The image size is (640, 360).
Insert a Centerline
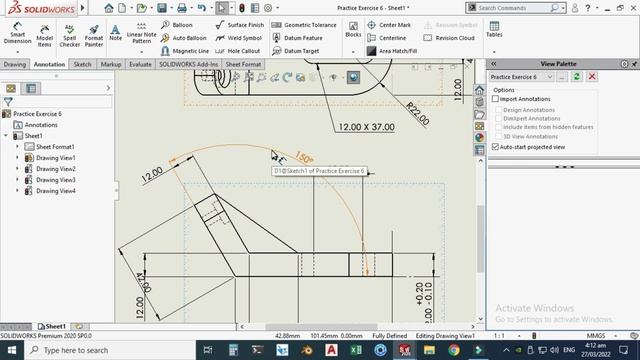[x=387, y=38]
